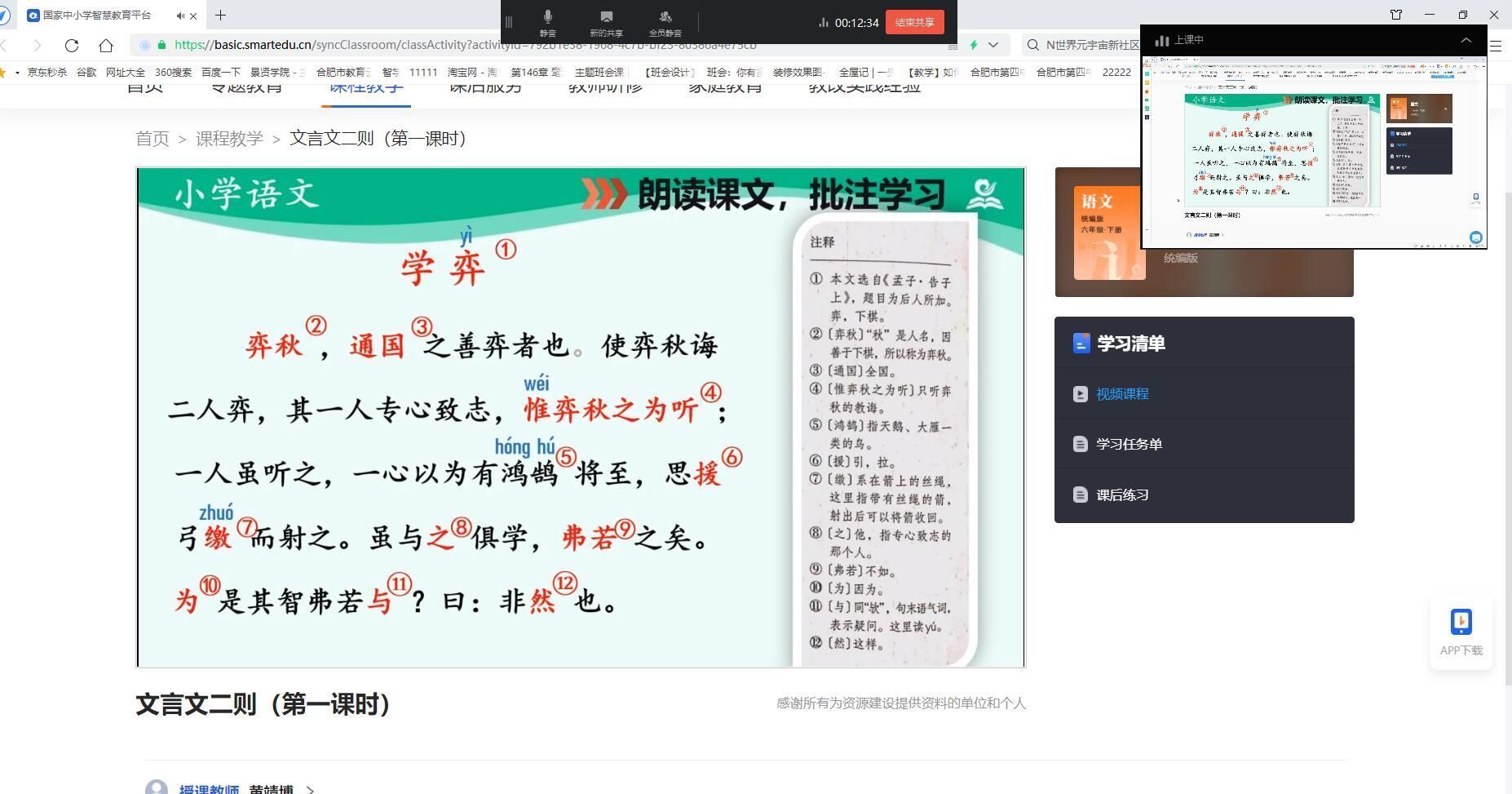Close the 国家中小学智慧教育平台 tab
1512x794 pixels.
(193, 16)
